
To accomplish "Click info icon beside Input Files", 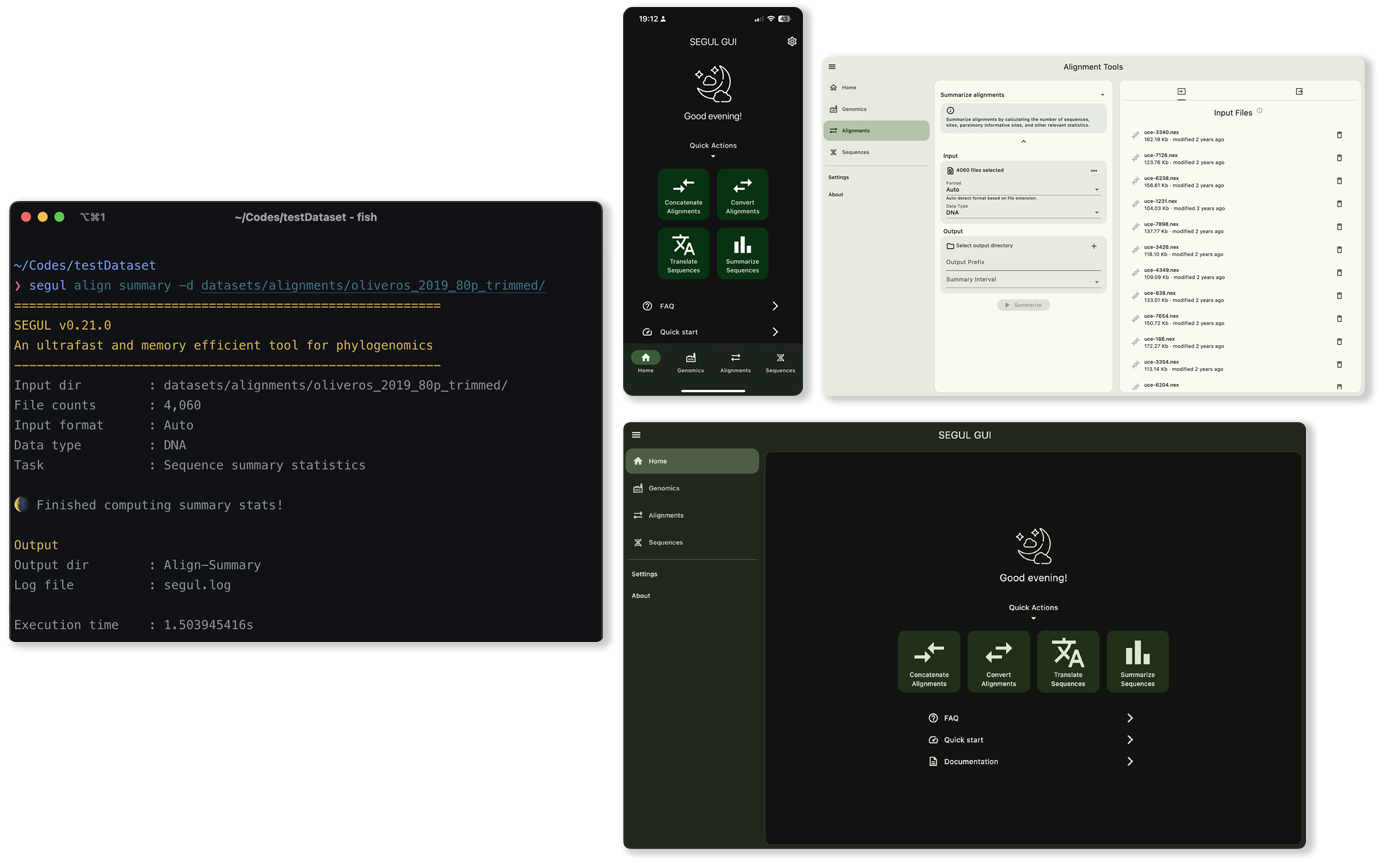I will tap(1260, 112).
